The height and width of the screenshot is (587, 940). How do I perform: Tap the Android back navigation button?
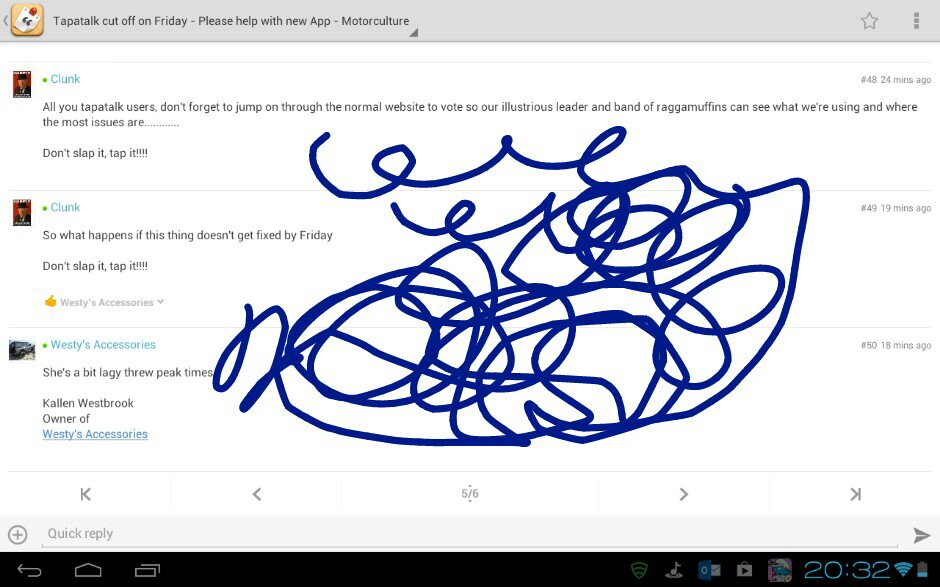pos(29,570)
